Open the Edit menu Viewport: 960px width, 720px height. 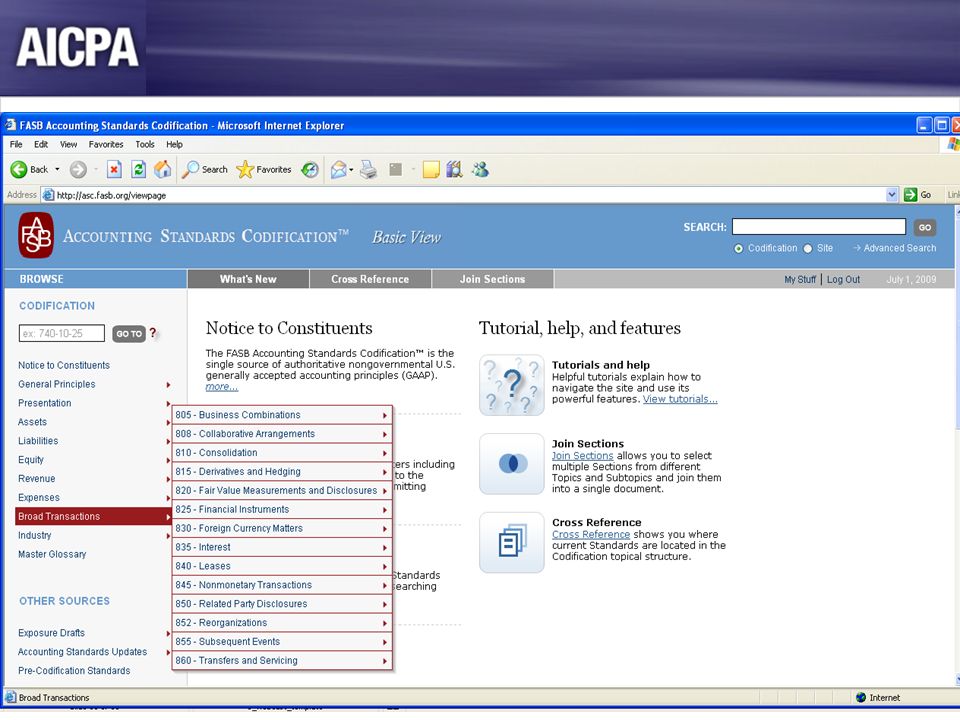(x=41, y=144)
